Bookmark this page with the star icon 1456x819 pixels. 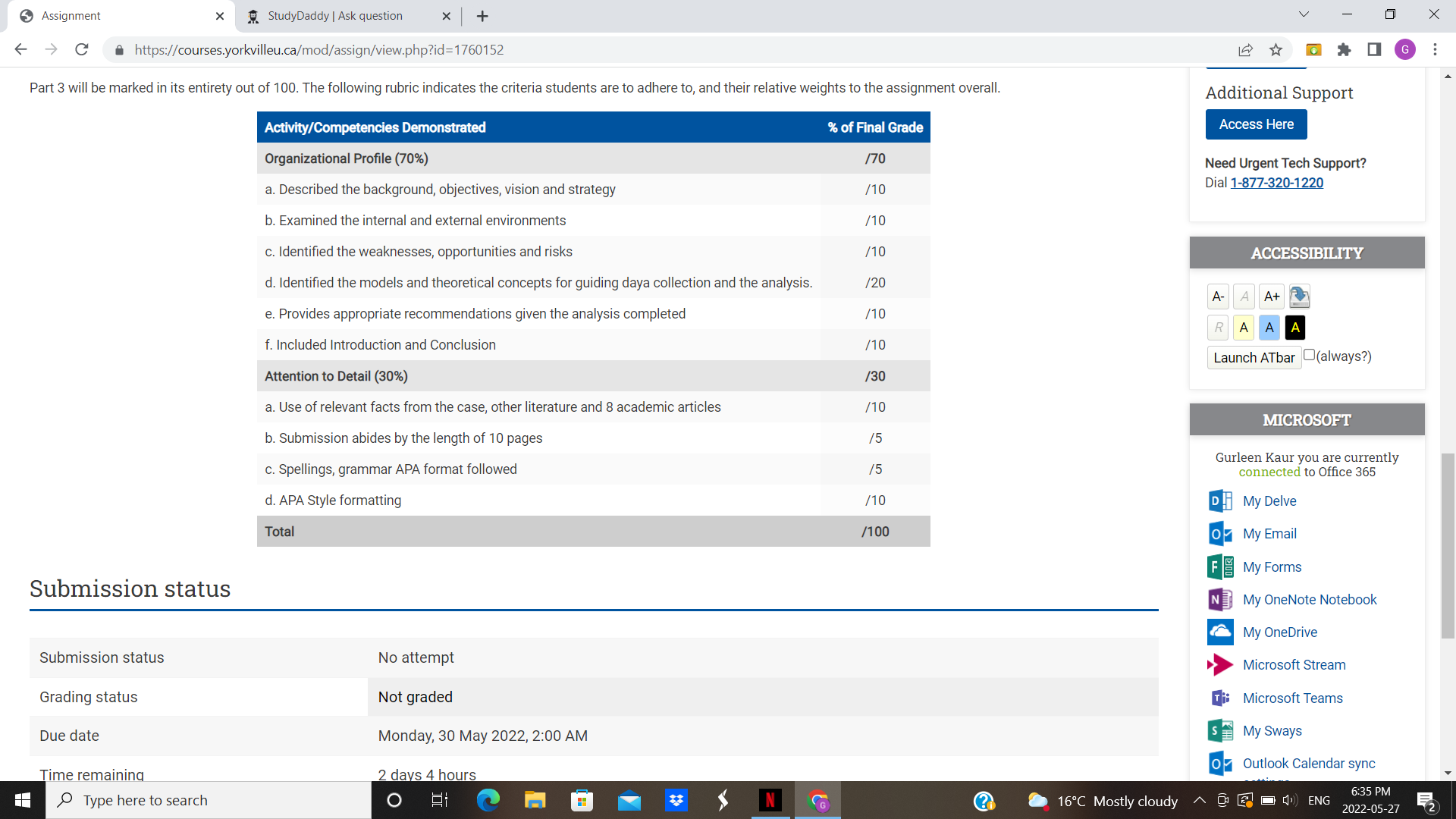(1276, 50)
